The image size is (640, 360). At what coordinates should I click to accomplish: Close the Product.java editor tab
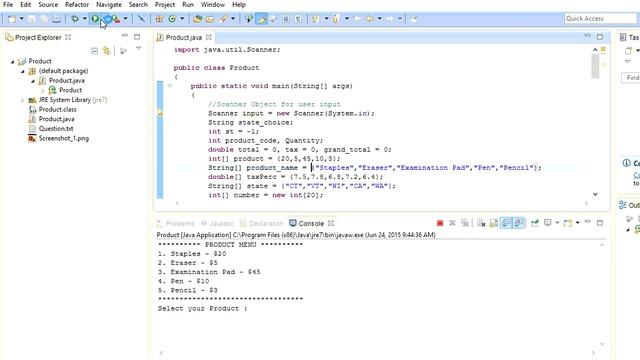coord(209,37)
